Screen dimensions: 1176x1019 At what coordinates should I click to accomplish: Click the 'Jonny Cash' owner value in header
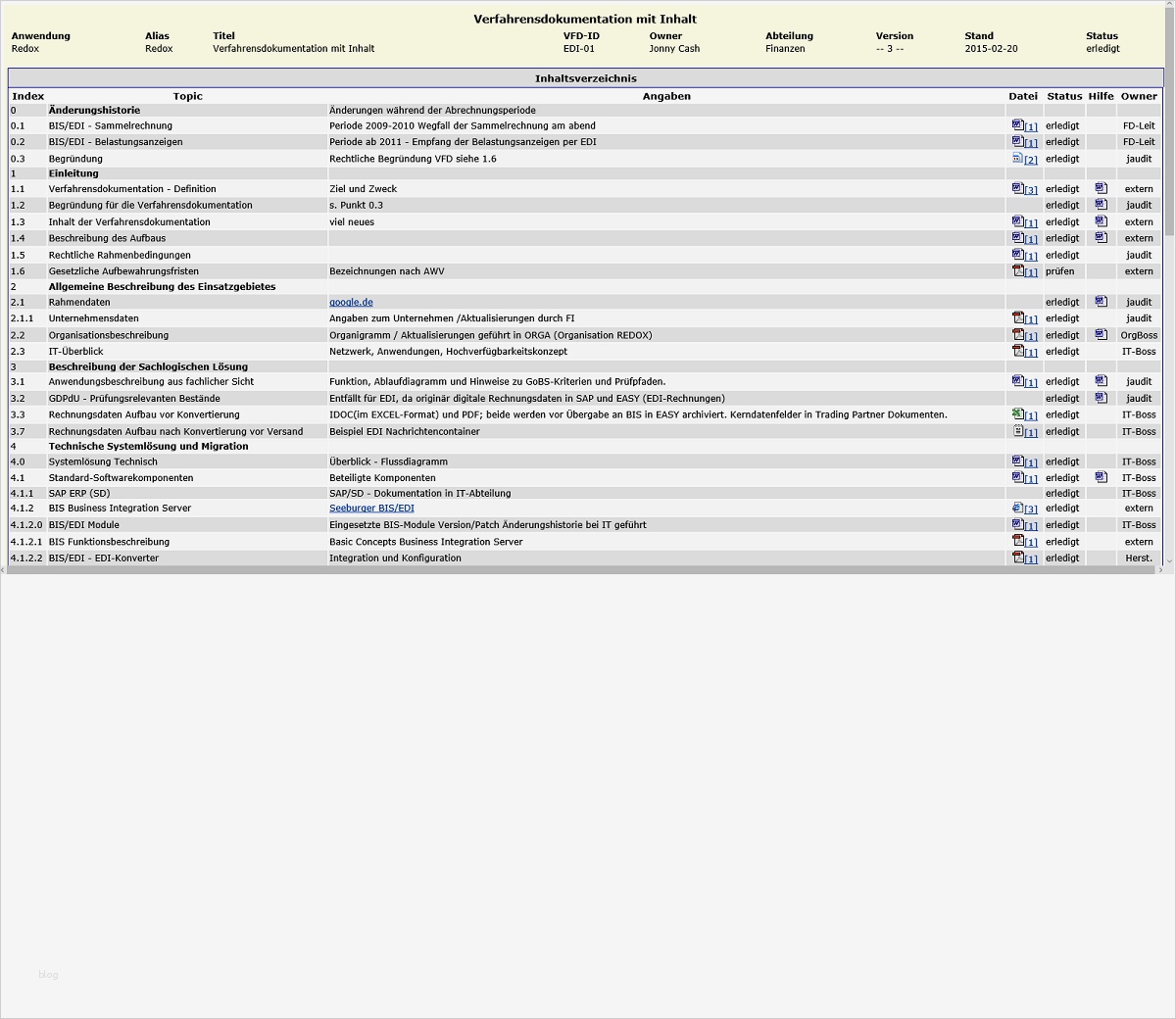(674, 48)
